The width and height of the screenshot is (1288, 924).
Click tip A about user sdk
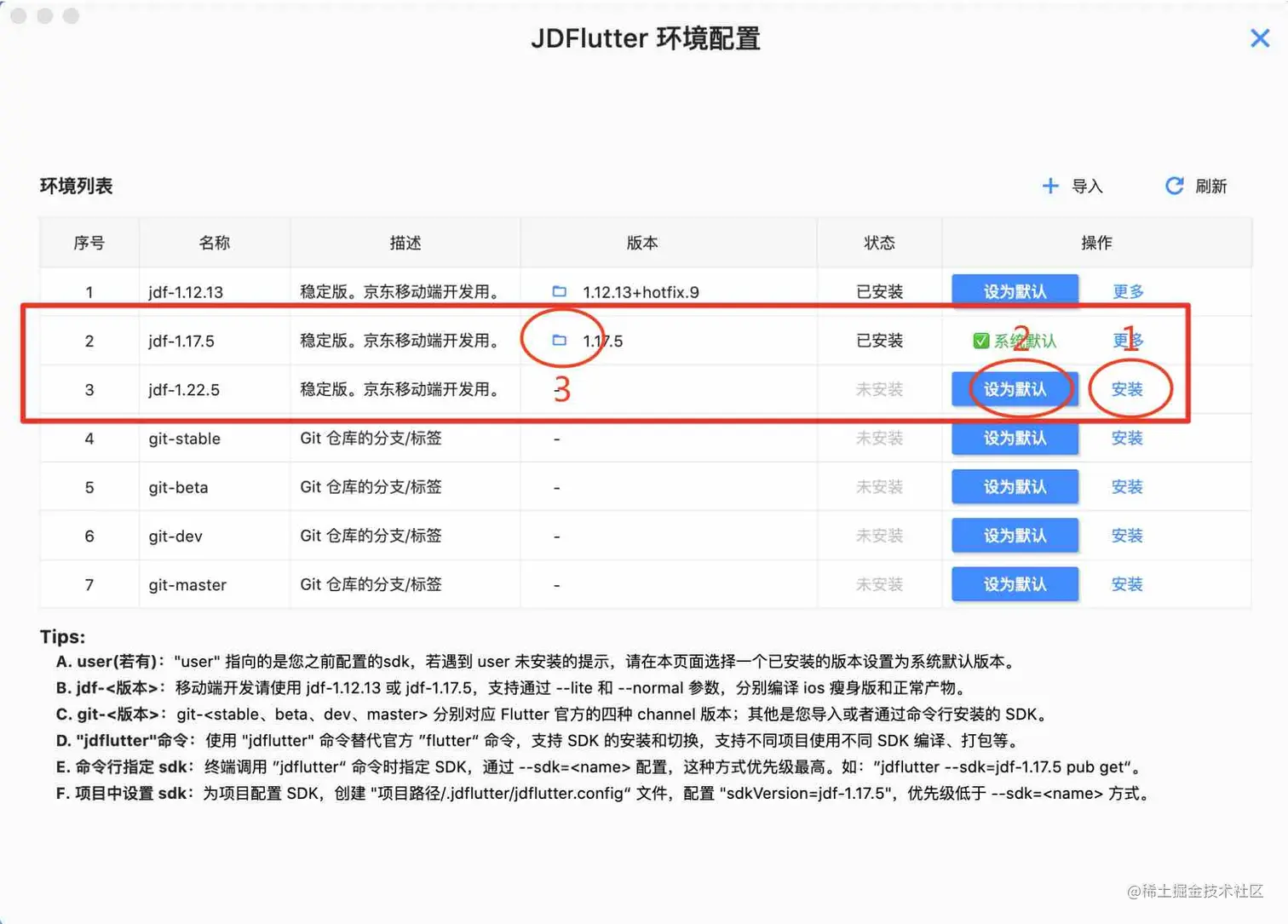[x=537, y=662]
